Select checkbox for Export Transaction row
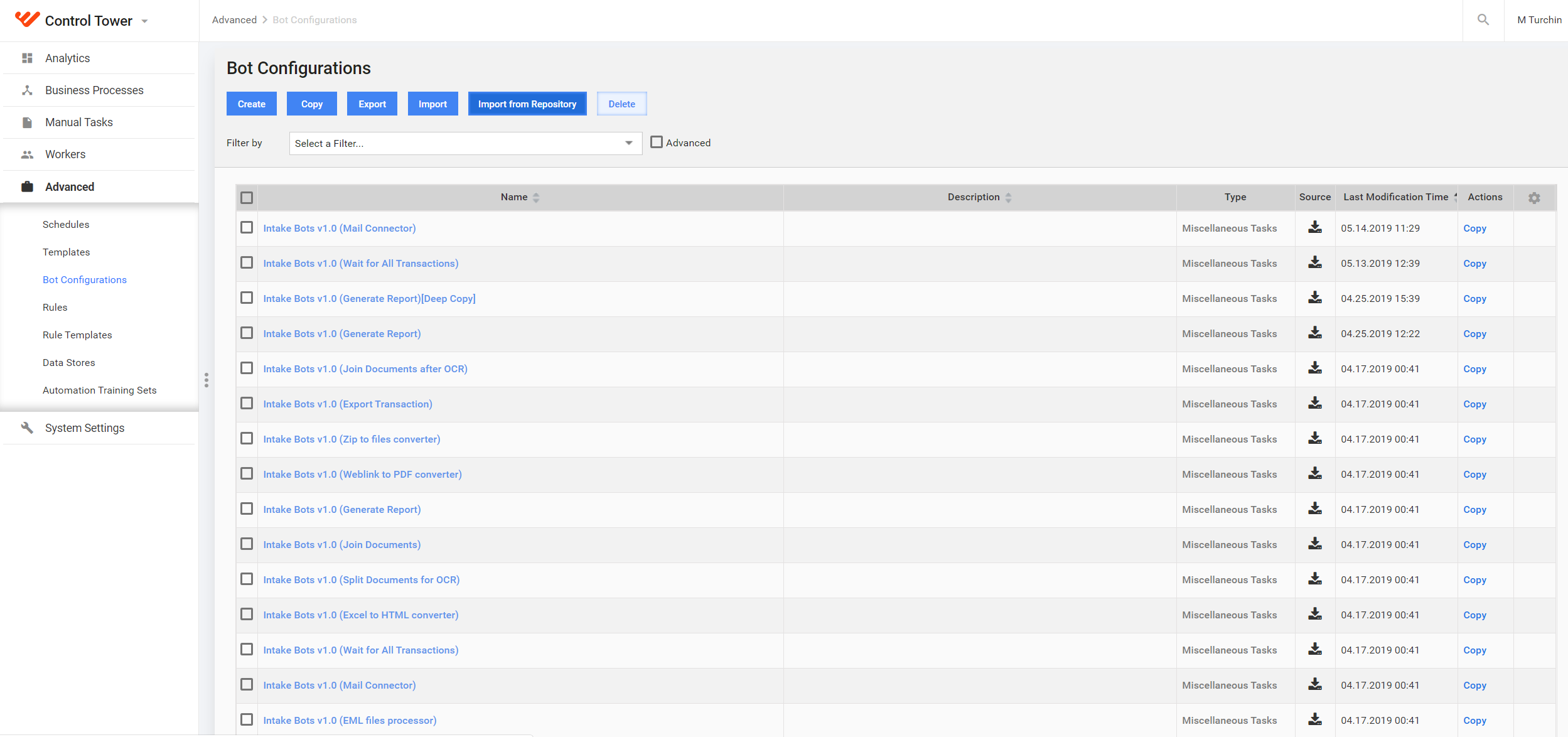The height and width of the screenshot is (737, 1568). [x=247, y=403]
